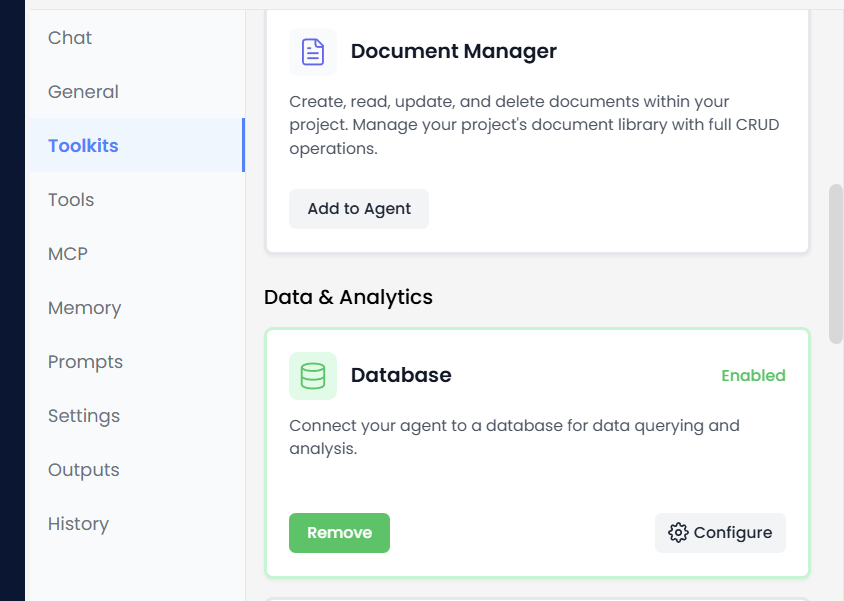Click the Document Manager document icon
844x601 pixels.
(x=312, y=51)
